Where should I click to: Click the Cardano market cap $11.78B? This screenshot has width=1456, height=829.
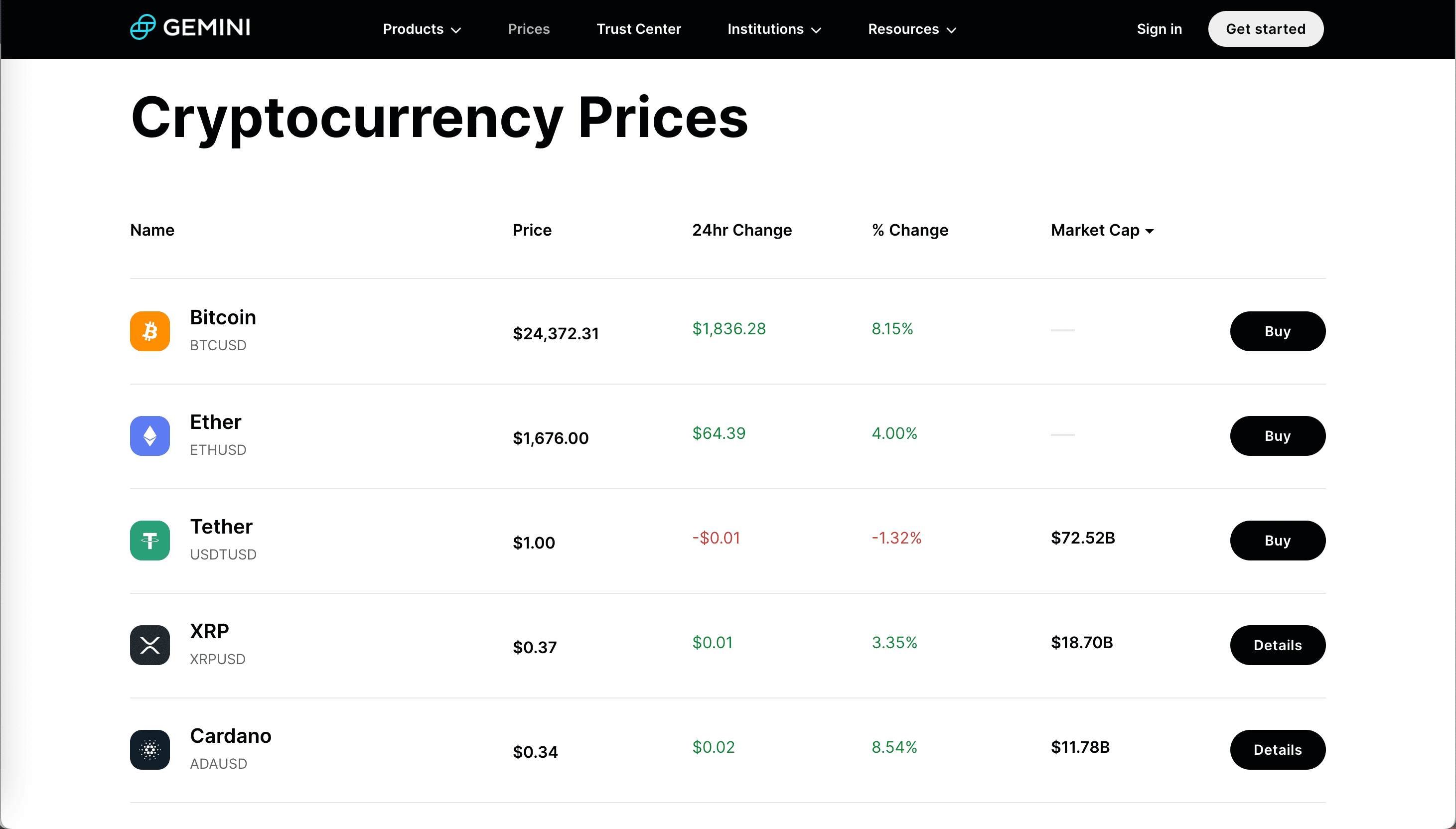click(1080, 747)
